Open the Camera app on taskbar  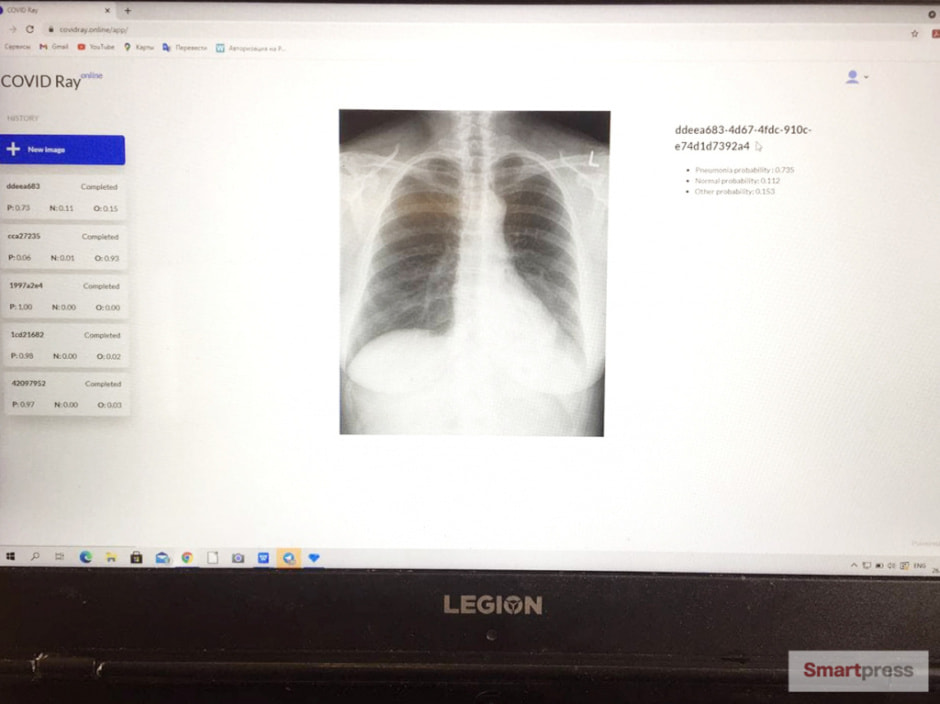coord(238,558)
